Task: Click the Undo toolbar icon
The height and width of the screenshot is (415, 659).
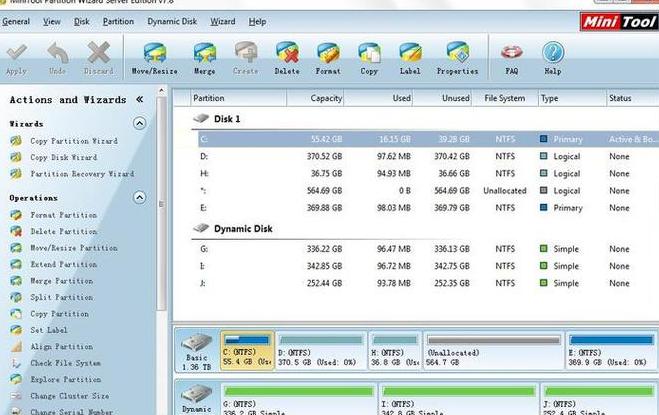Action: pos(58,58)
